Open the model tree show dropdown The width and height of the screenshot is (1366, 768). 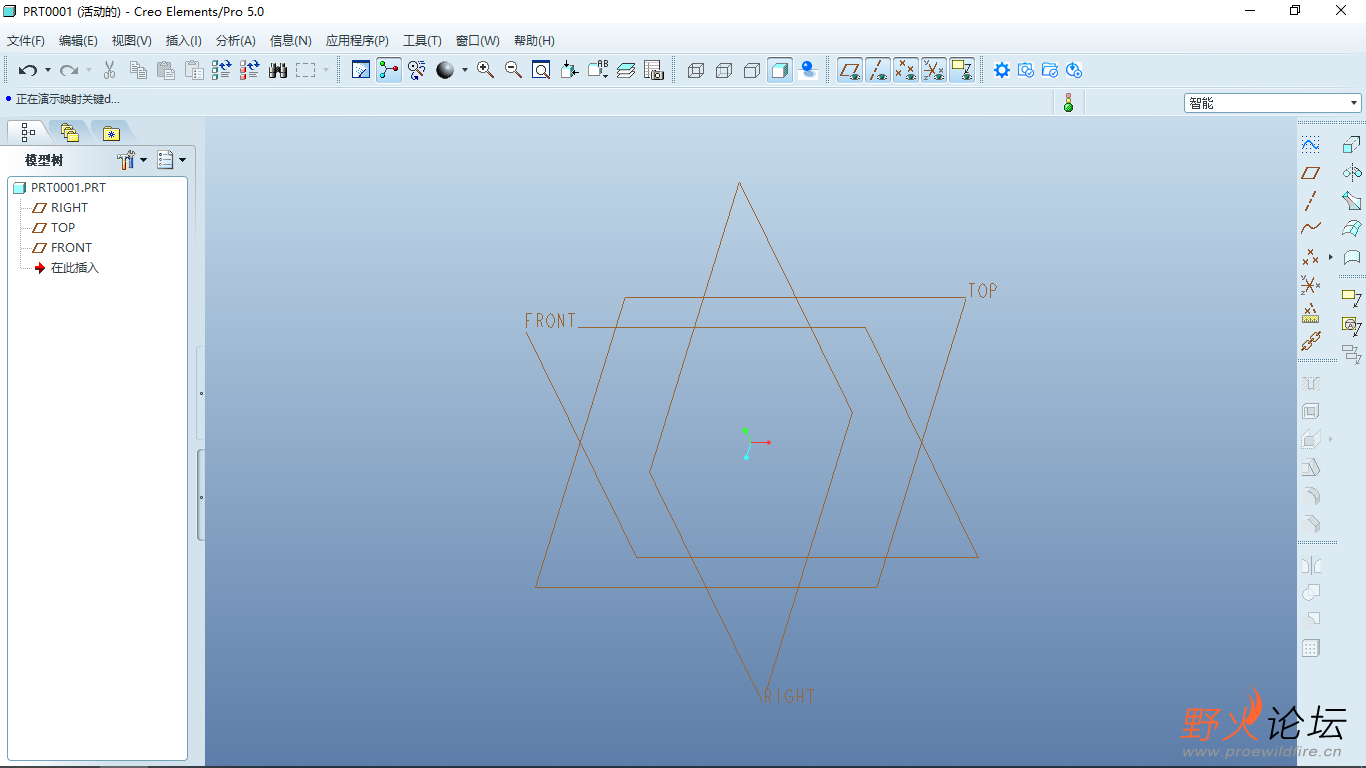(x=172, y=160)
